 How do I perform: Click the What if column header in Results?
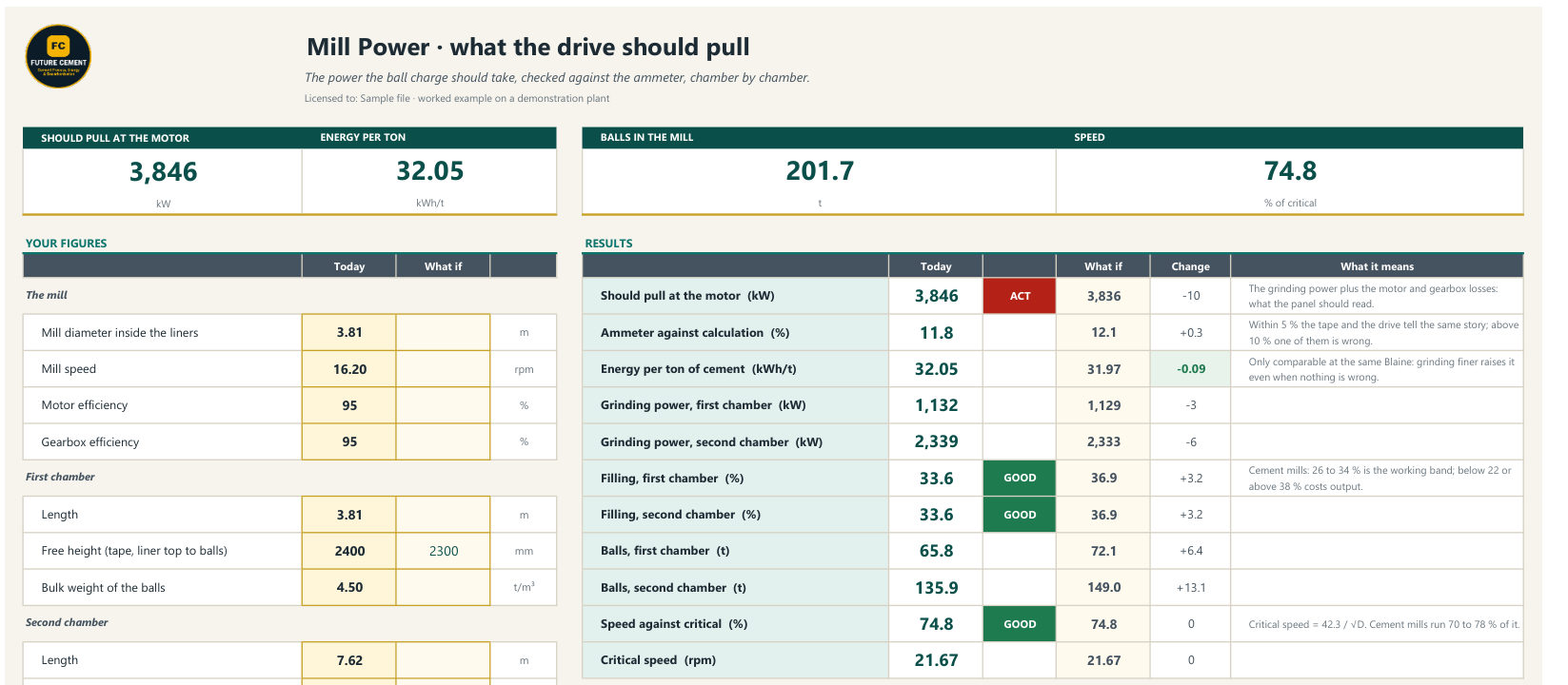point(1103,266)
